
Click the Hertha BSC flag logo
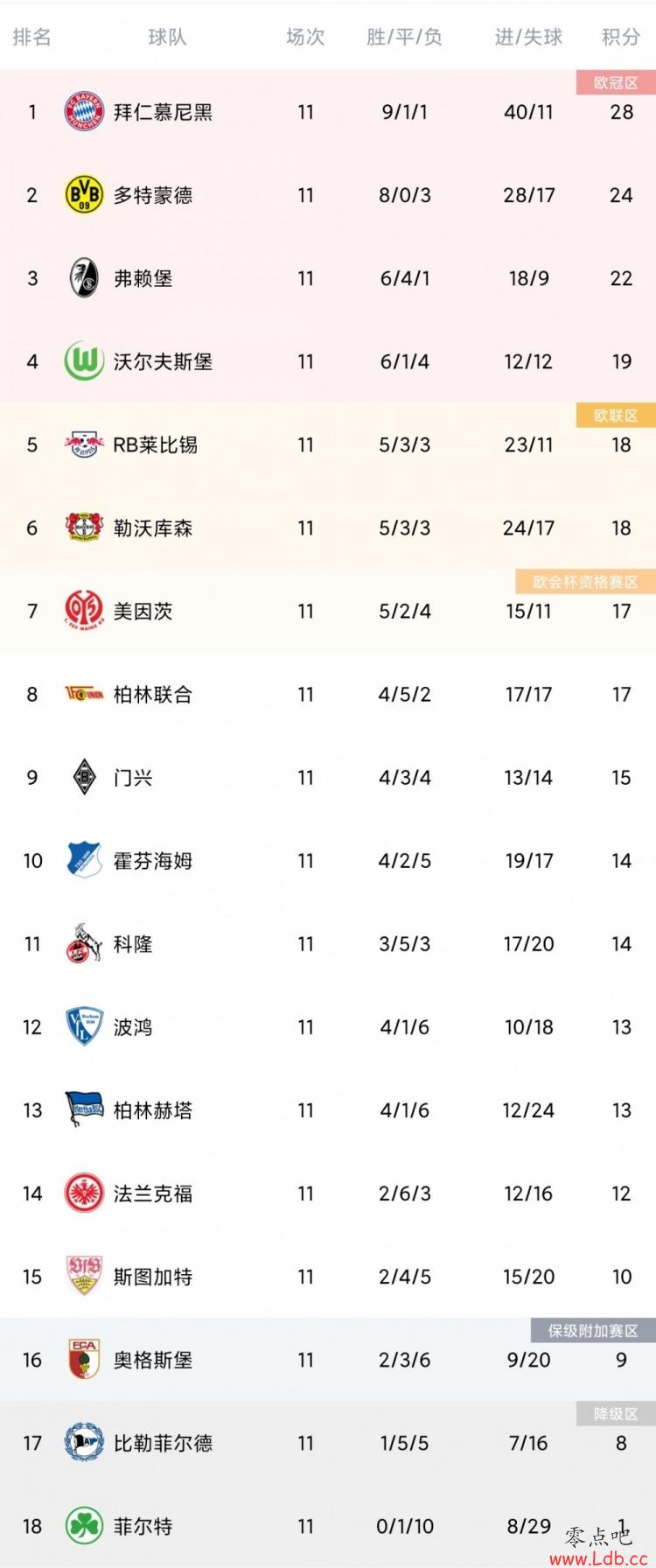click(85, 1110)
